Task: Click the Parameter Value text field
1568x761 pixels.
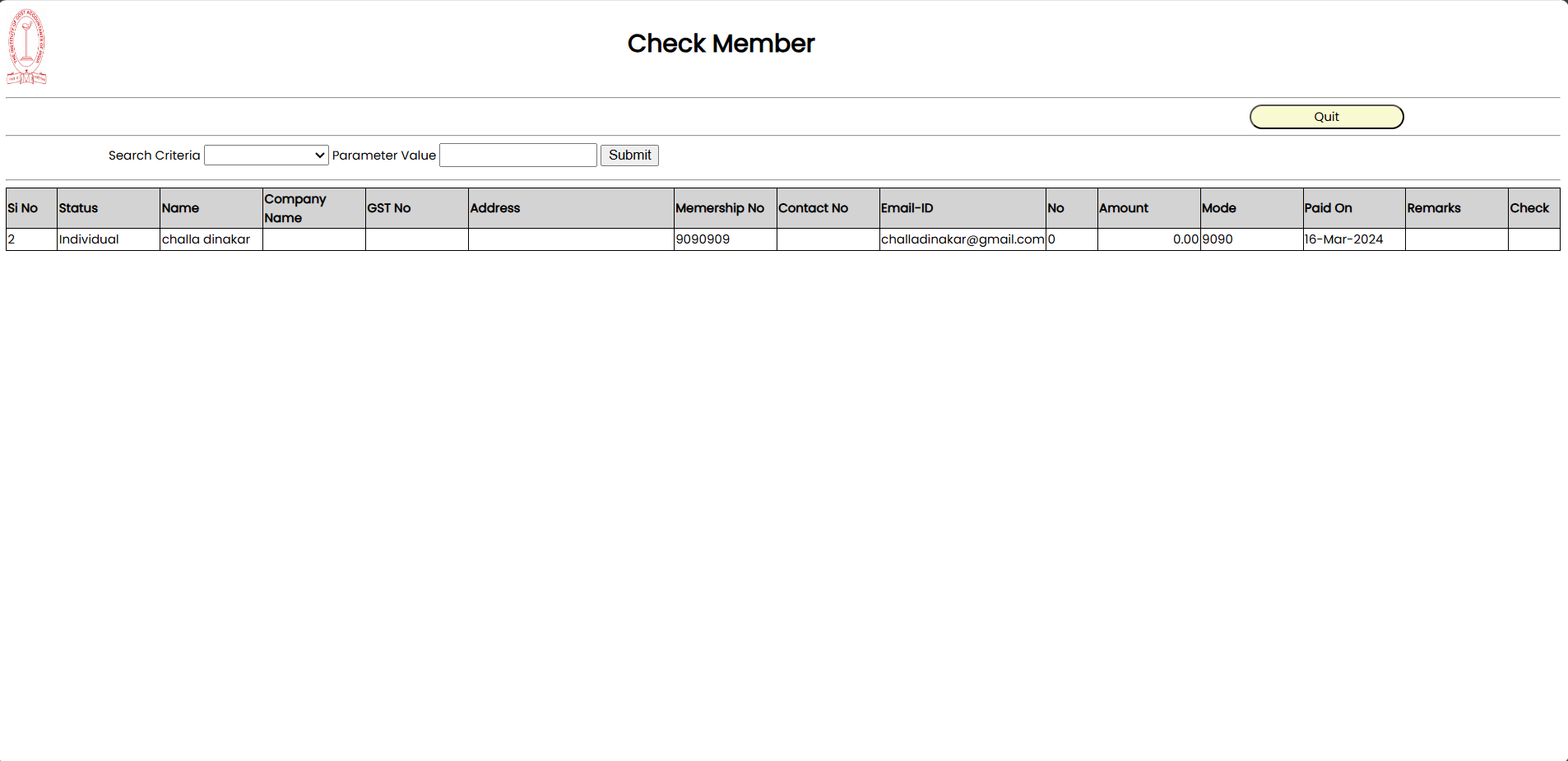Action: [517, 155]
